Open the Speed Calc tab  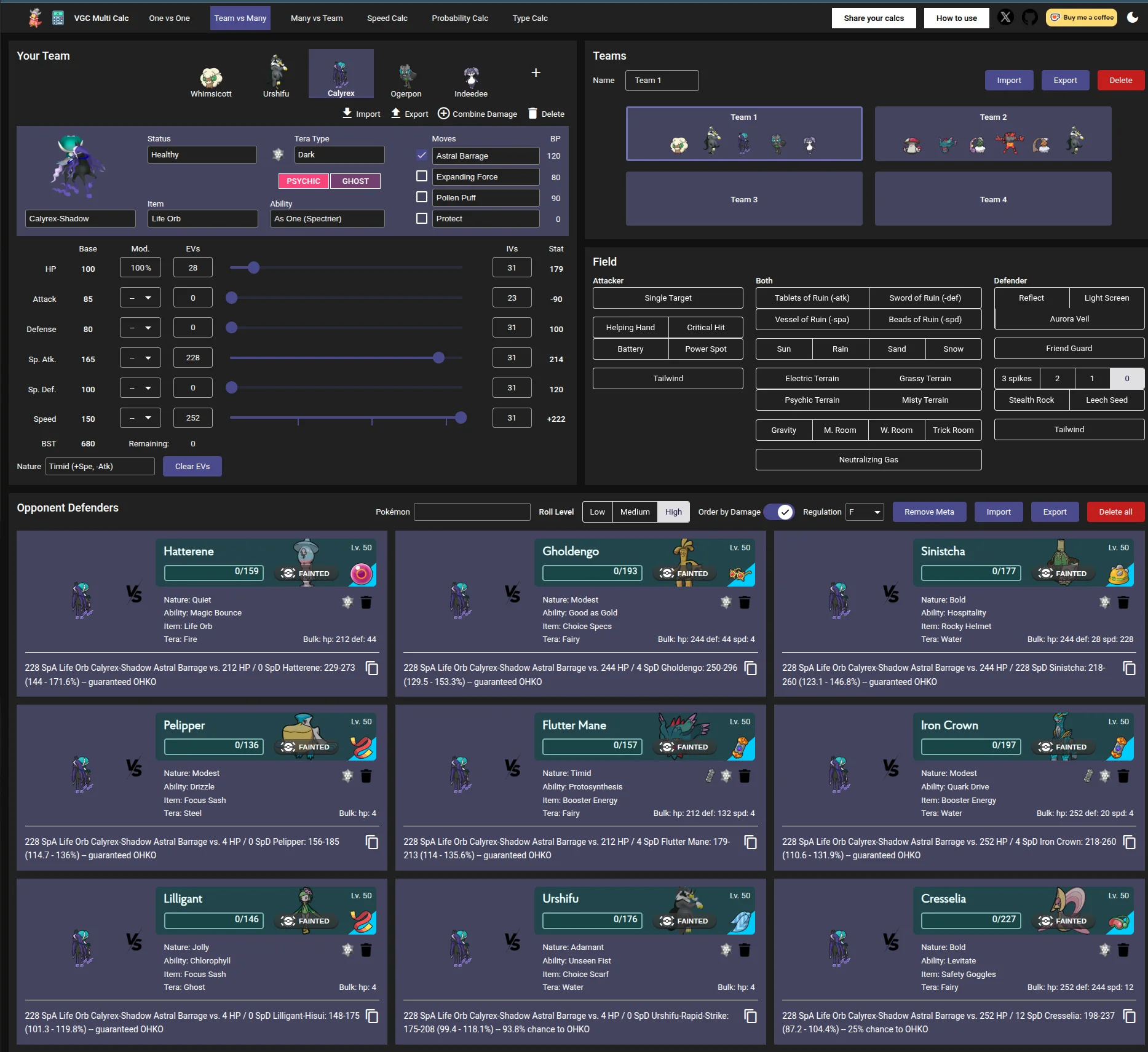tap(387, 18)
